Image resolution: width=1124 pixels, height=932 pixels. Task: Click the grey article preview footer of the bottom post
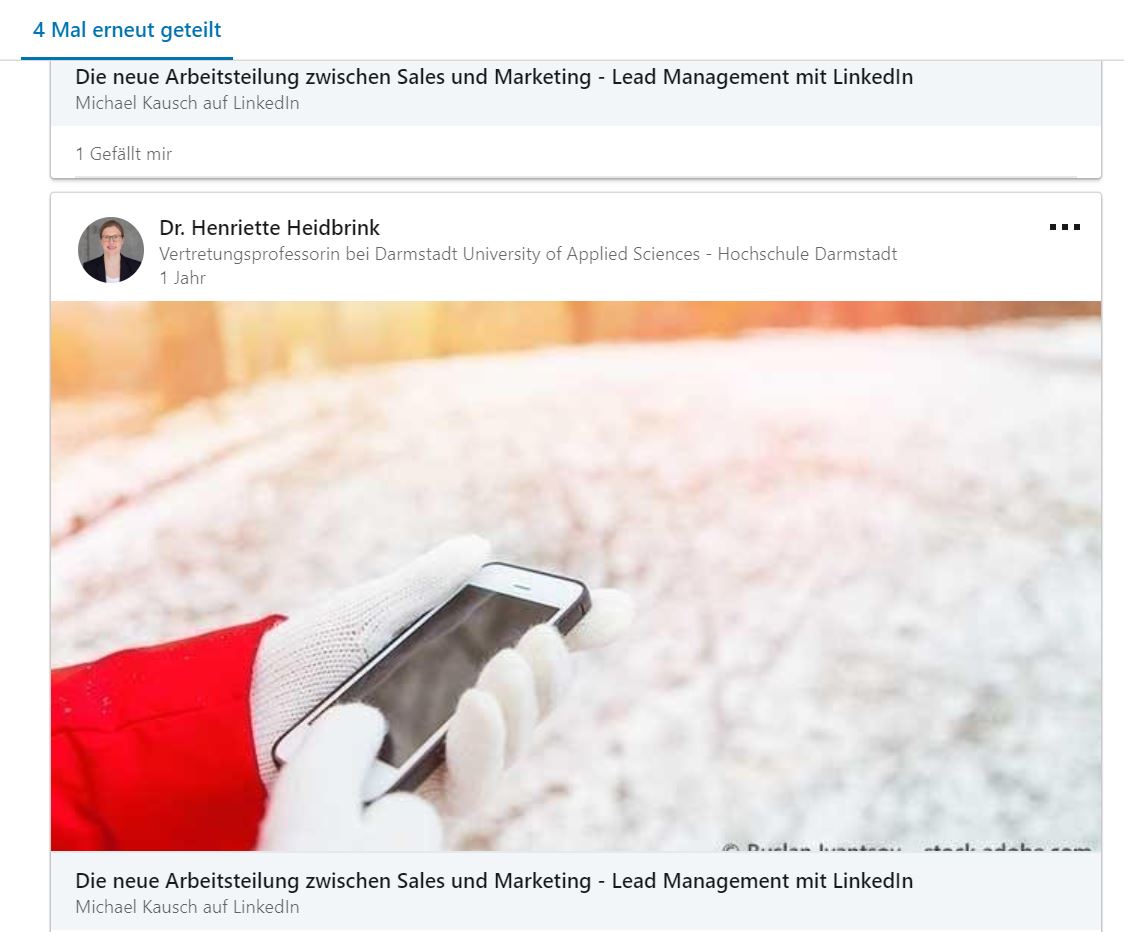click(576, 892)
